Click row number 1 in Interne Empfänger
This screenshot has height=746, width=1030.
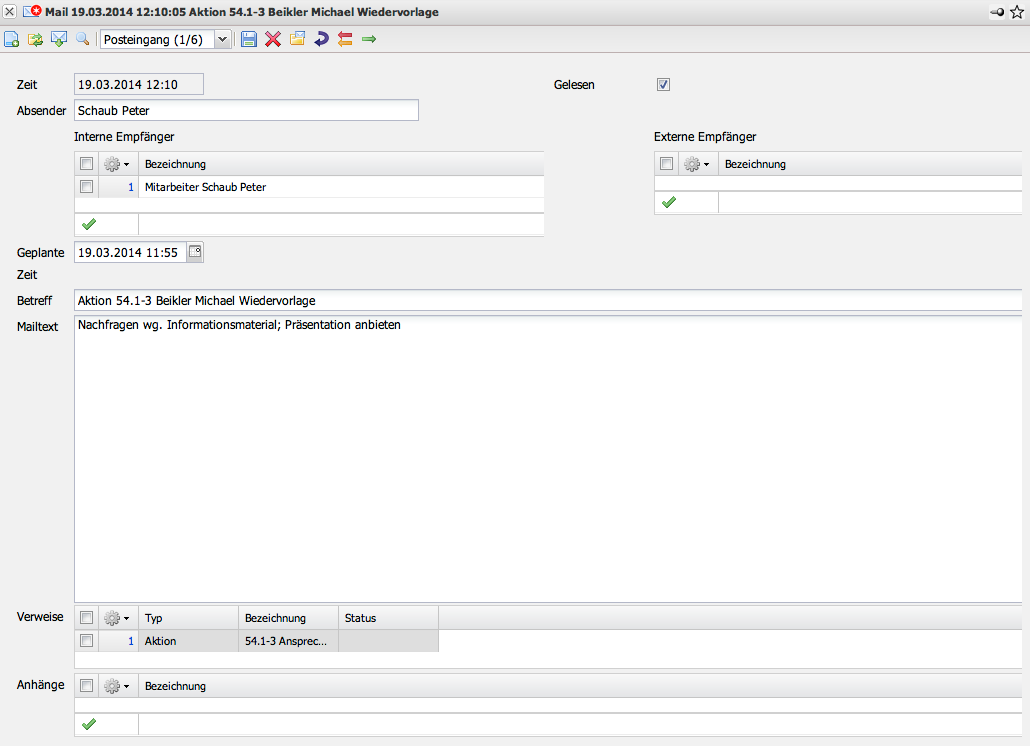coord(131,187)
